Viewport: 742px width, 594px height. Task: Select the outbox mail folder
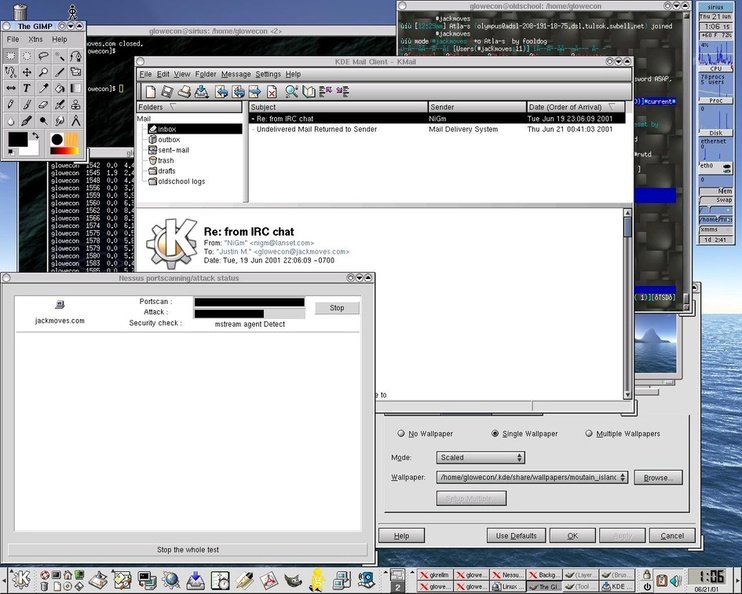click(x=168, y=140)
